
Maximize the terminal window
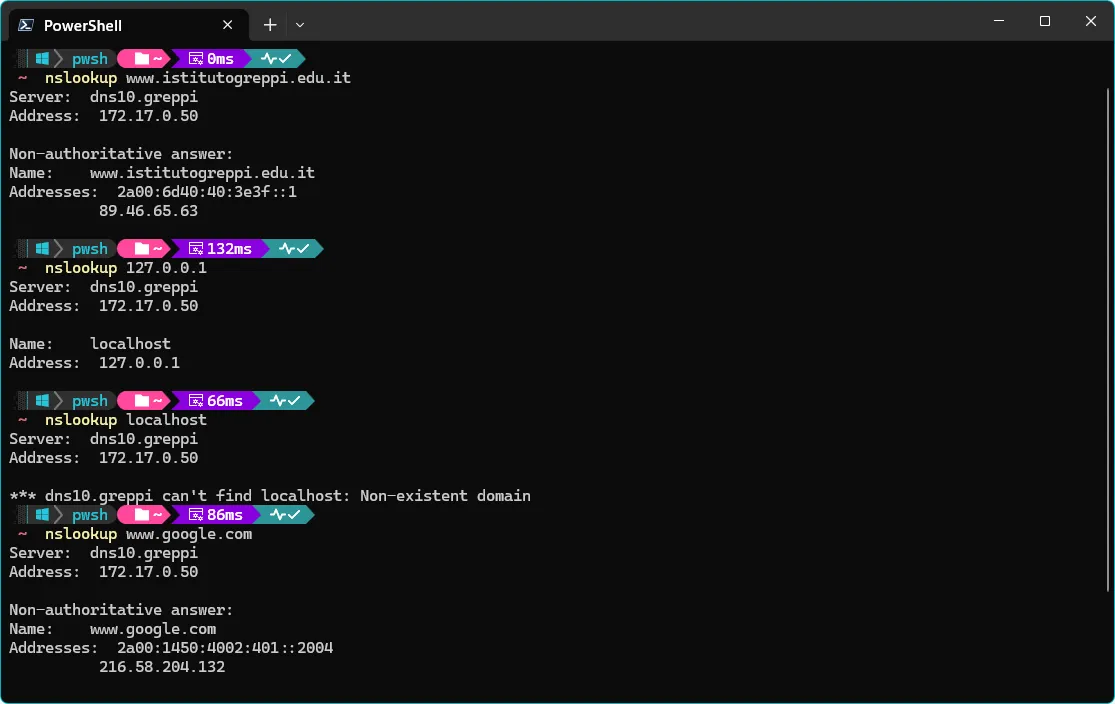coord(1045,21)
